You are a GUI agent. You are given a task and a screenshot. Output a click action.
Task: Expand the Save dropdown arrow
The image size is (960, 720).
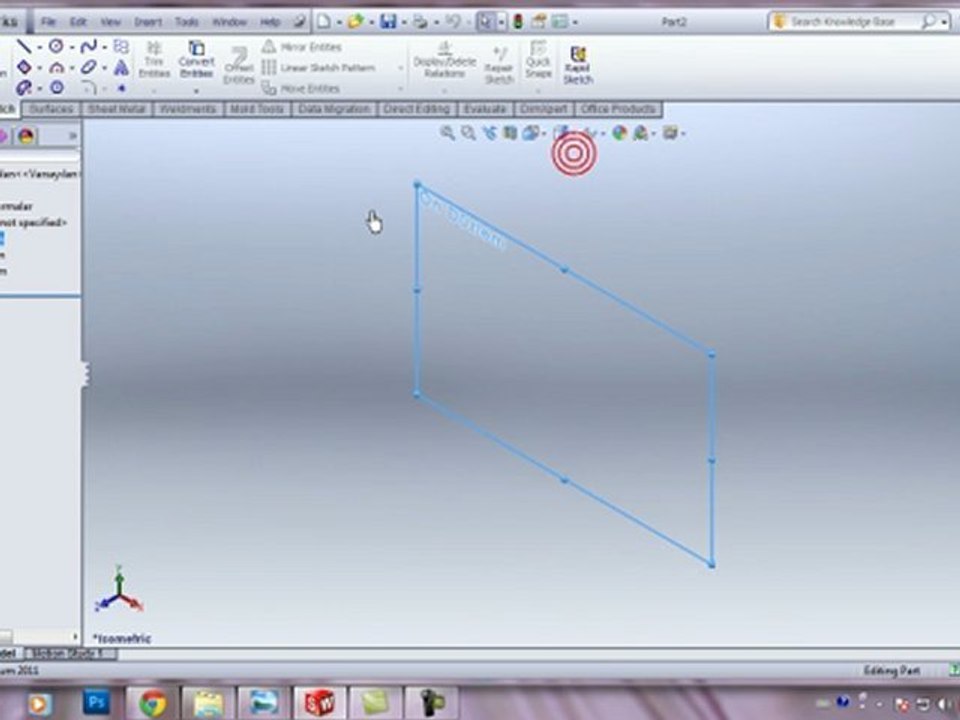[404, 23]
